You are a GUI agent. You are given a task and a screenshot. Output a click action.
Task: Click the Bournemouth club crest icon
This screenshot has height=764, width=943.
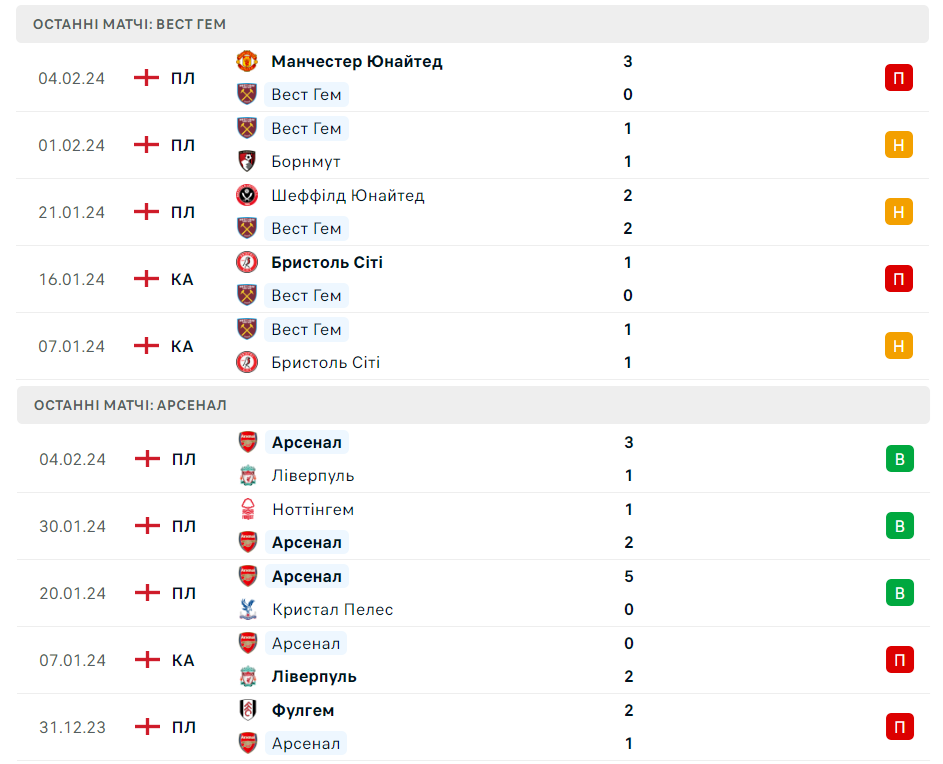pyautogui.click(x=247, y=161)
